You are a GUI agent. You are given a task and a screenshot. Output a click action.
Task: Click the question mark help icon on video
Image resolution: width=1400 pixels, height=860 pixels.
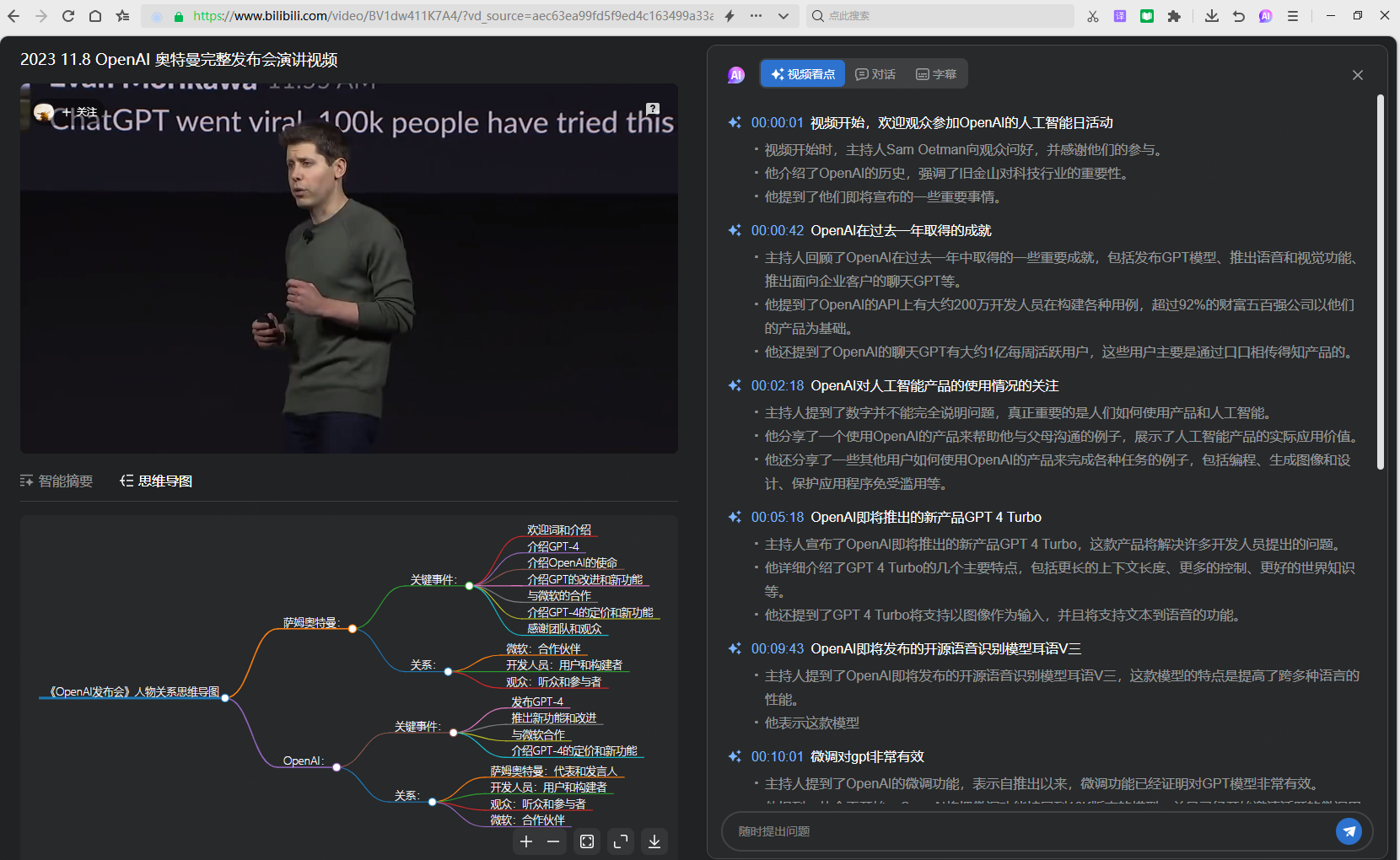tap(653, 109)
